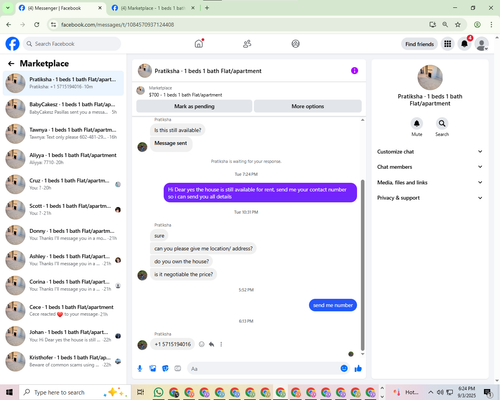Image resolution: width=500 pixels, height=400 pixels.
Task: Open the BabyCakesz conversation
Action: (x=63, y=108)
